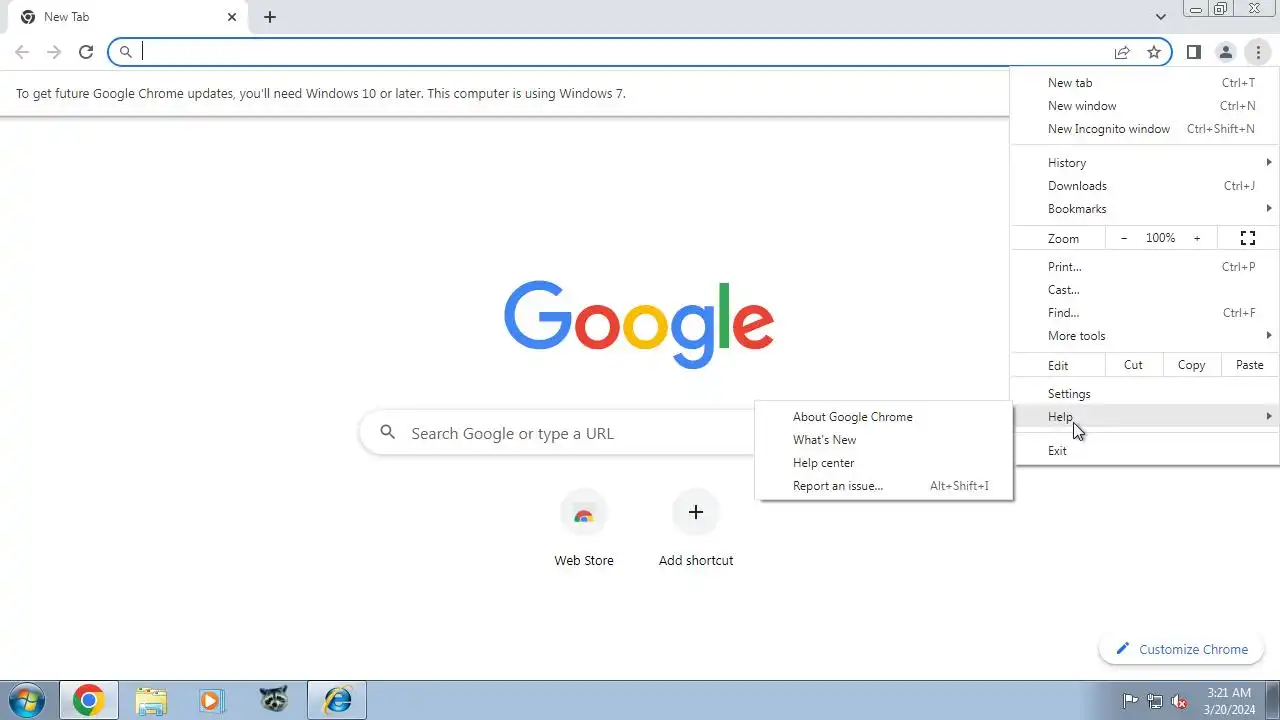This screenshot has width=1280, height=720.
Task: Increase zoom with the plus button
Action: (x=1197, y=238)
